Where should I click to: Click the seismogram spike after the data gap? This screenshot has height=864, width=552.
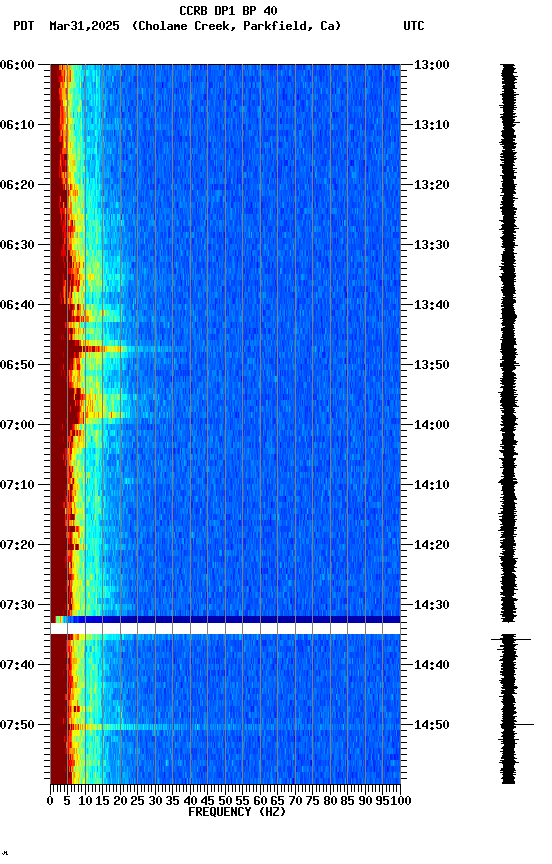coord(511,639)
